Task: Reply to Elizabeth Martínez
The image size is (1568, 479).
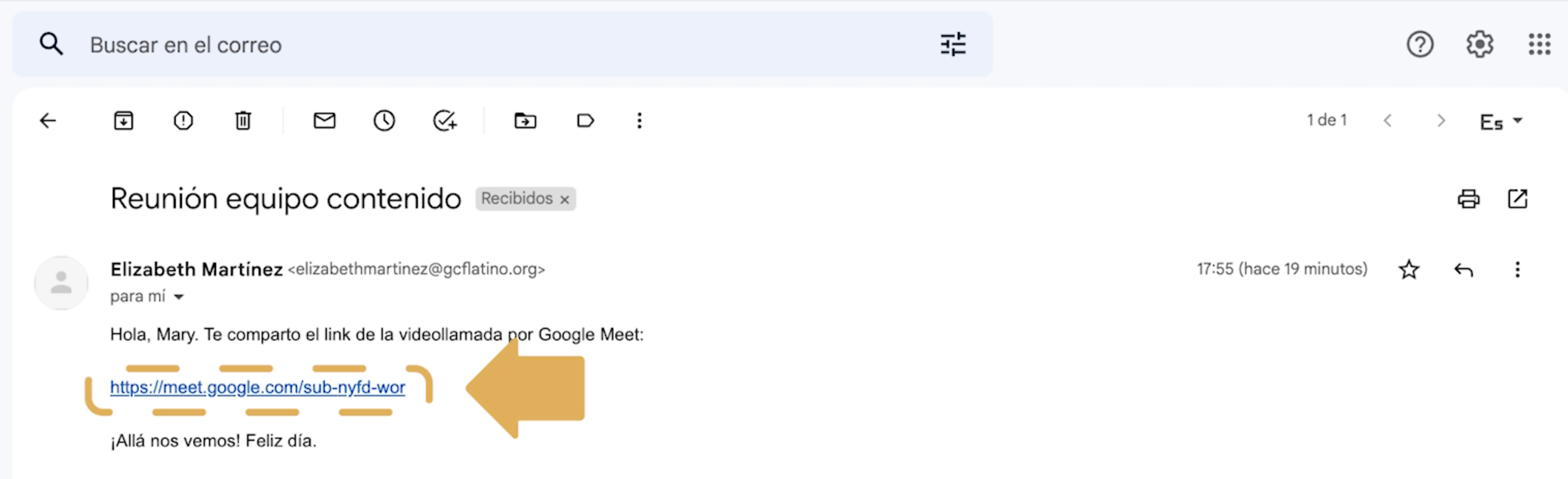Action: point(1465,269)
